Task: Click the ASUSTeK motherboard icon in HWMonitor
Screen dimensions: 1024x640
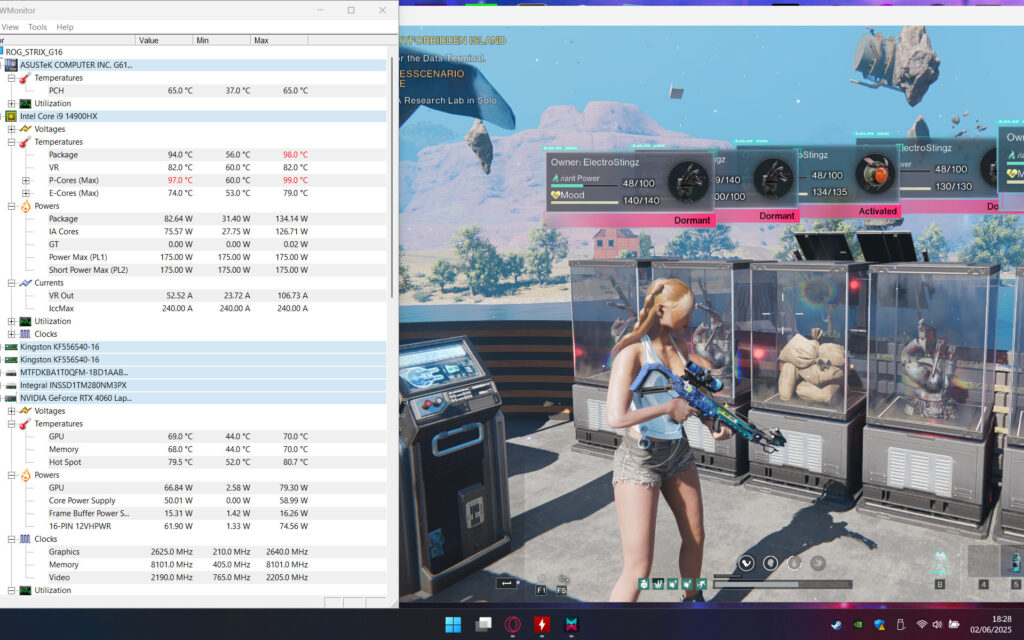Action: pos(10,65)
